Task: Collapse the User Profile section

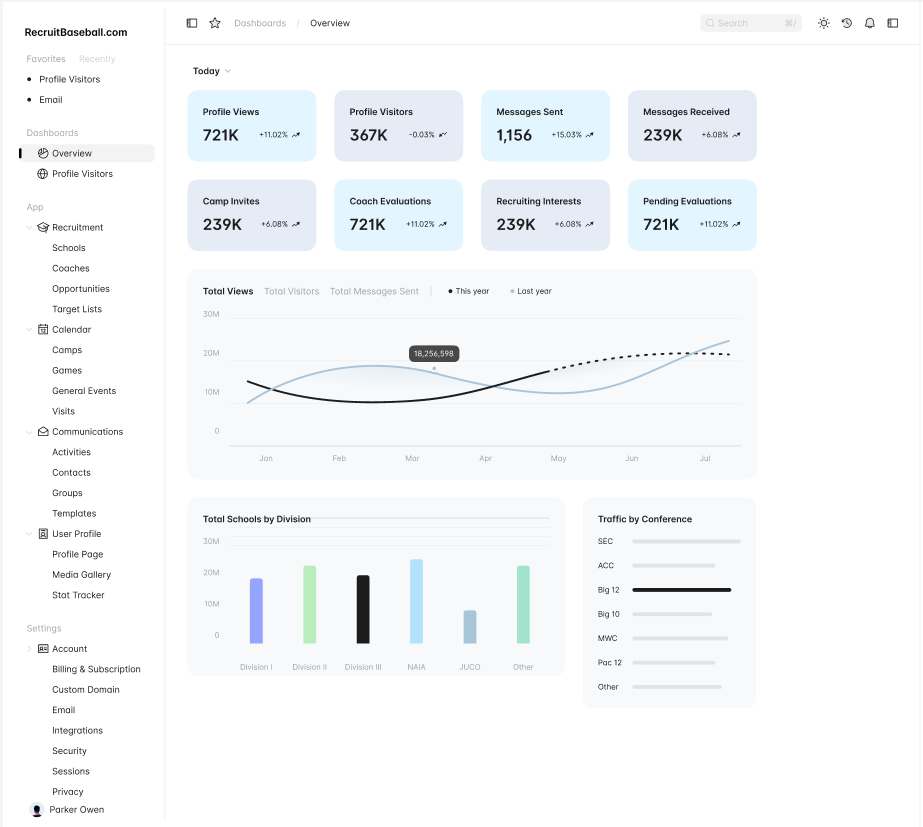Action: coord(27,533)
